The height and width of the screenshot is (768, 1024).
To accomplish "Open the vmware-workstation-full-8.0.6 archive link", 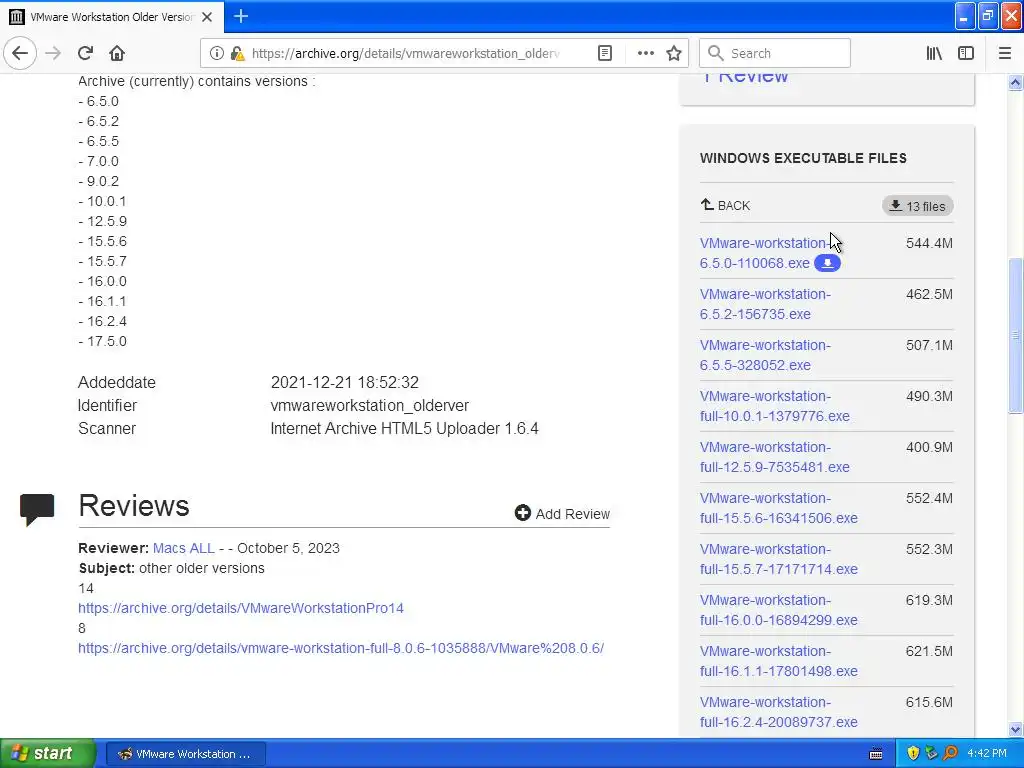I will coord(341,648).
